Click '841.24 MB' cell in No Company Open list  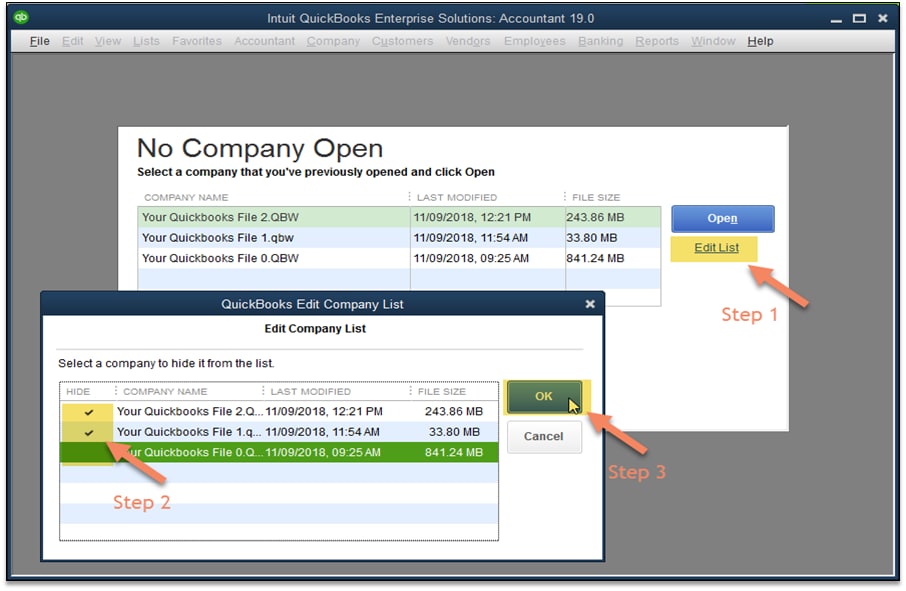pyautogui.click(x=595, y=258)
